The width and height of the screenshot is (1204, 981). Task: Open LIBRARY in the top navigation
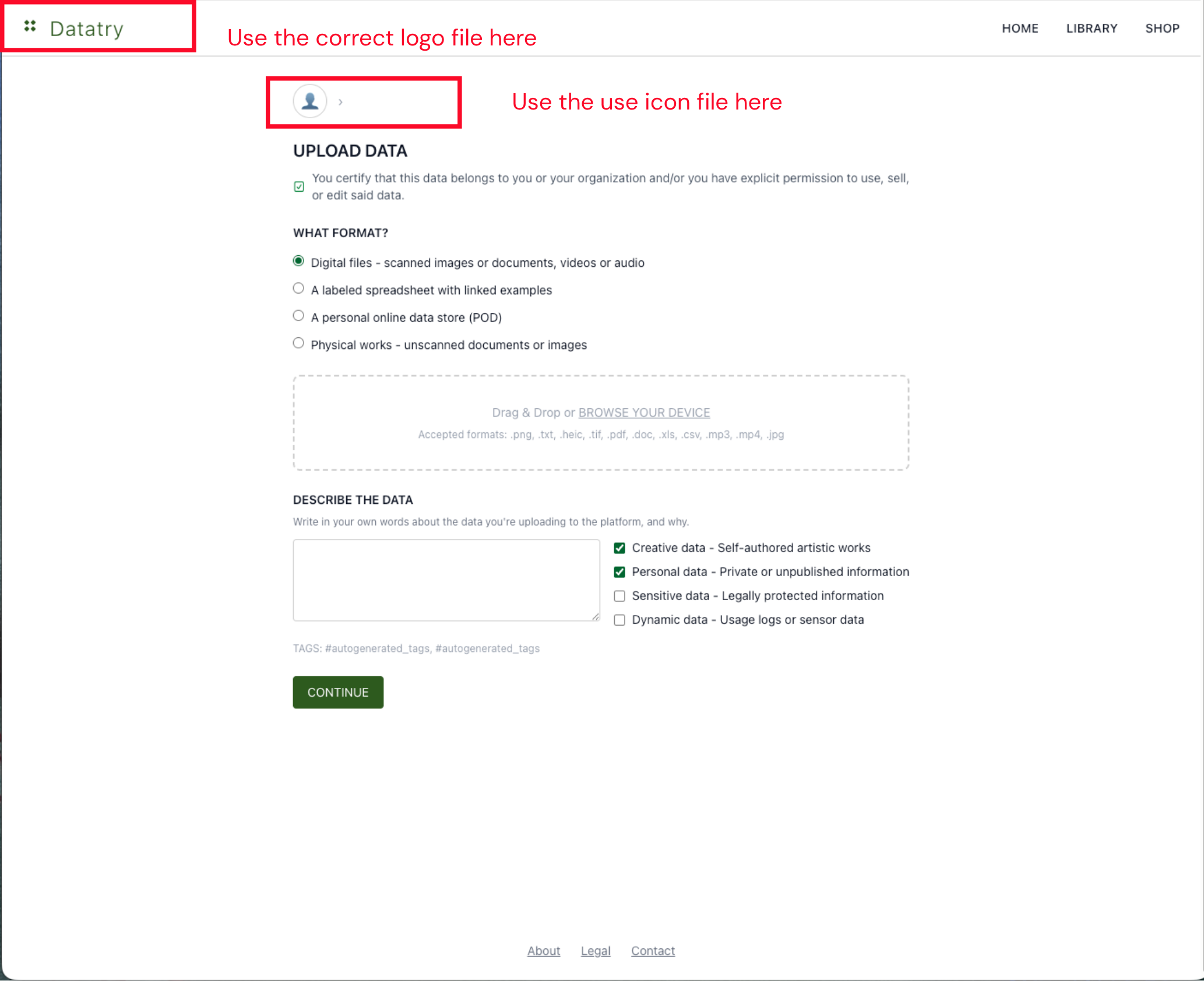click(1092, 29)
